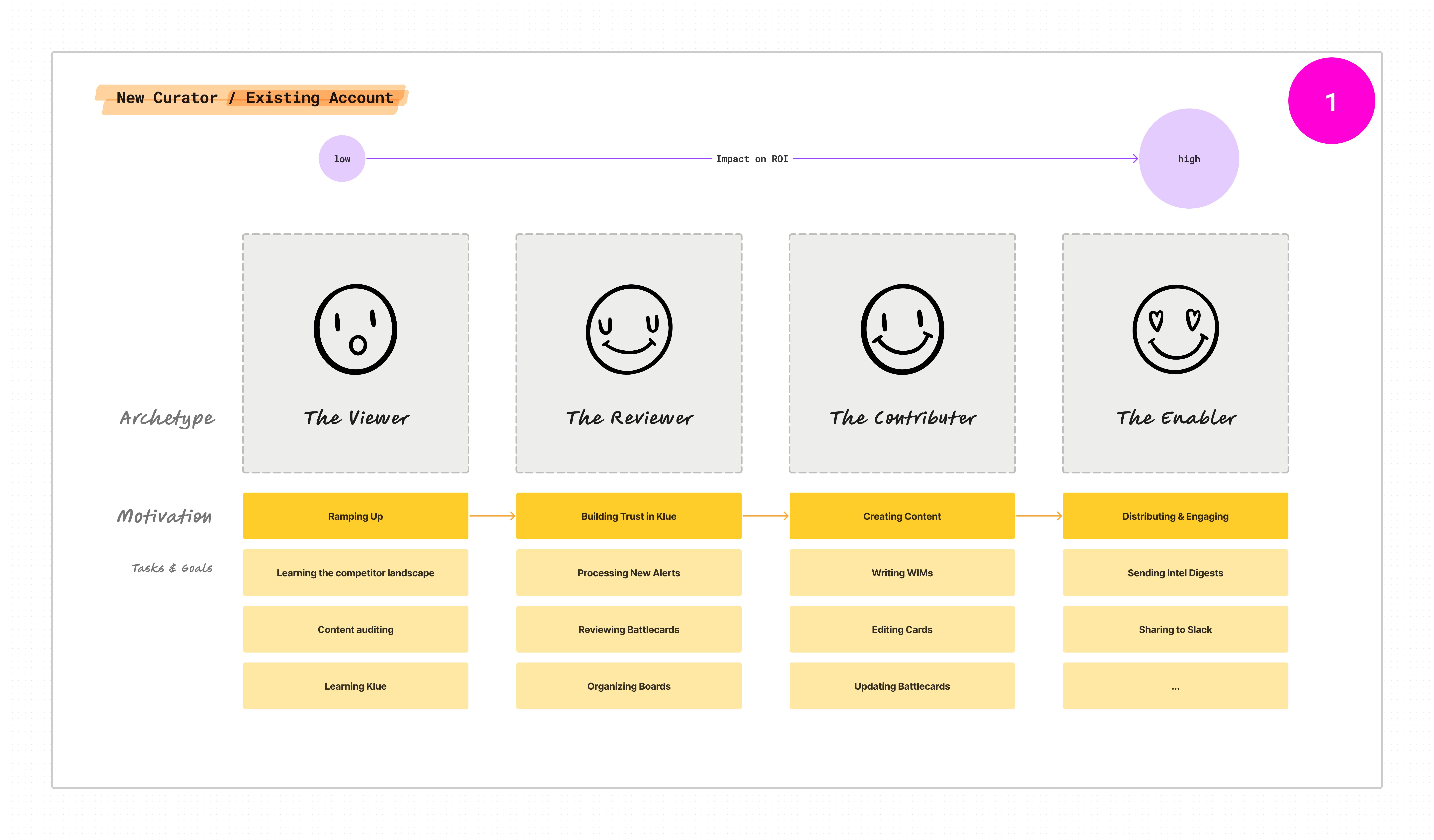Image resolution: width=1434 pixels, height=840 pixels.
Task: Select the 'Distributing & Engaging' card
Action: (1176, 516)
